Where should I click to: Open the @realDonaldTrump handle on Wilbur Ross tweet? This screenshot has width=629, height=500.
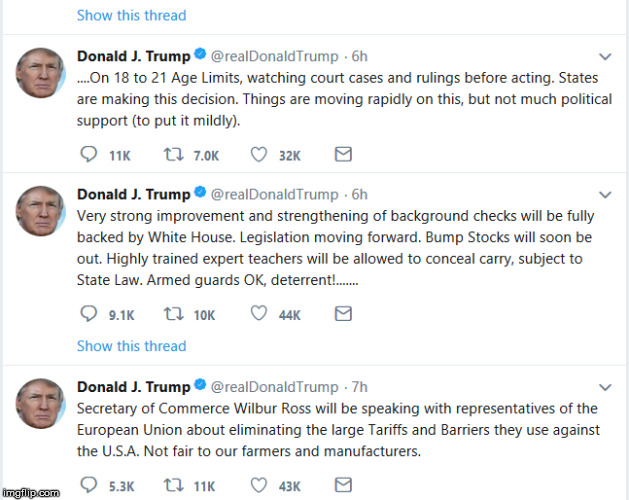274,387
